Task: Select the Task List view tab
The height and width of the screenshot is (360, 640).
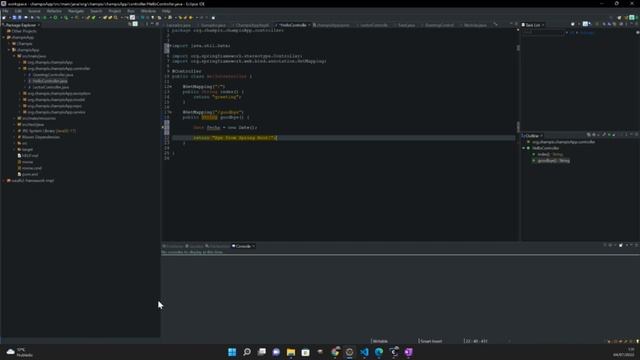Action: pos(533,25)
